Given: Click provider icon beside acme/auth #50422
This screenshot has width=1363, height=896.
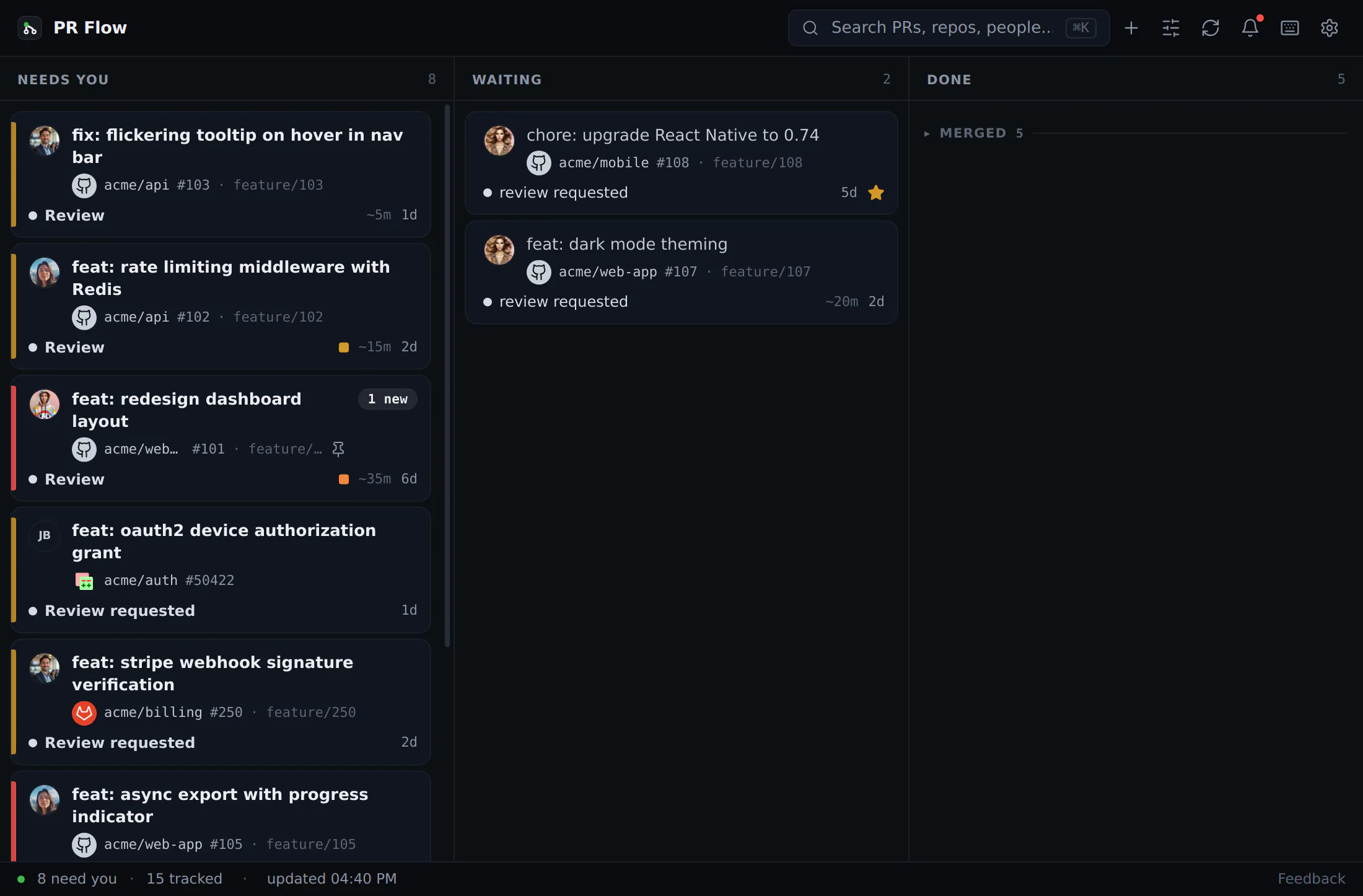Looking at the screenshot, I should click(84, 581).
